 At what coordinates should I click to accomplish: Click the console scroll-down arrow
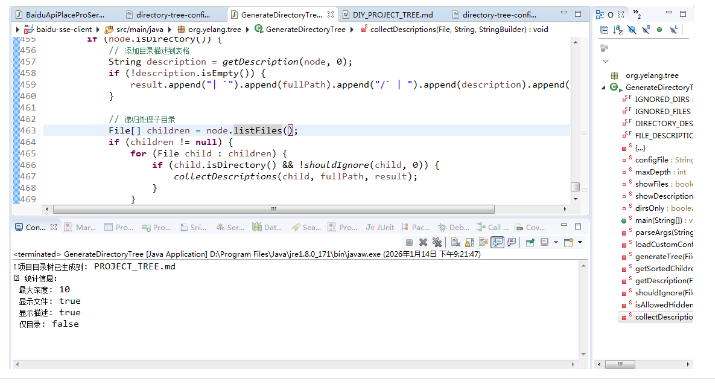pyautogui.click(x=584, y=354)
